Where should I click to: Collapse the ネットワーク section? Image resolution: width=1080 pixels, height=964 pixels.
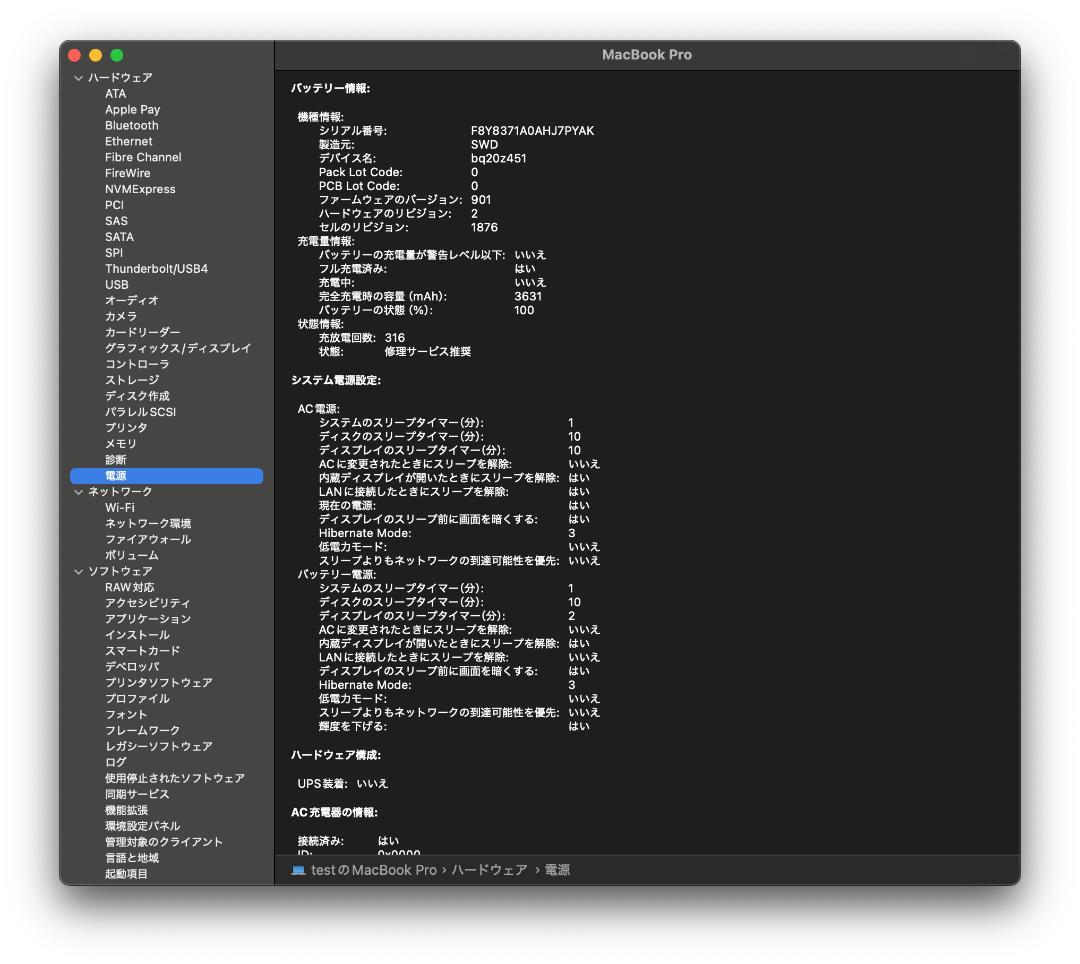pyautogui.click(x=78, y=491)
